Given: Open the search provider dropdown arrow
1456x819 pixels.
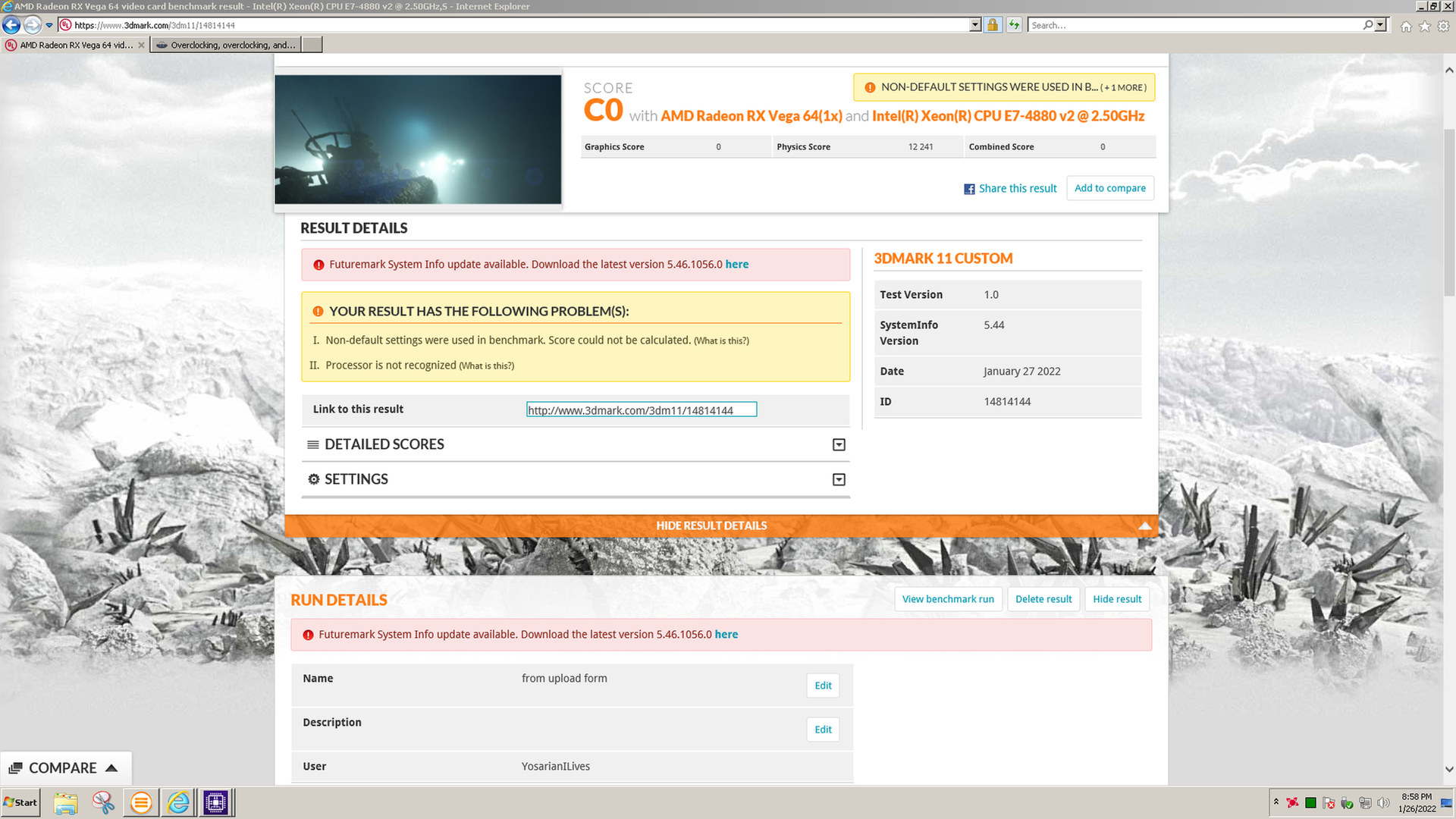Looking at the screenshot, I should [1380, 25].
